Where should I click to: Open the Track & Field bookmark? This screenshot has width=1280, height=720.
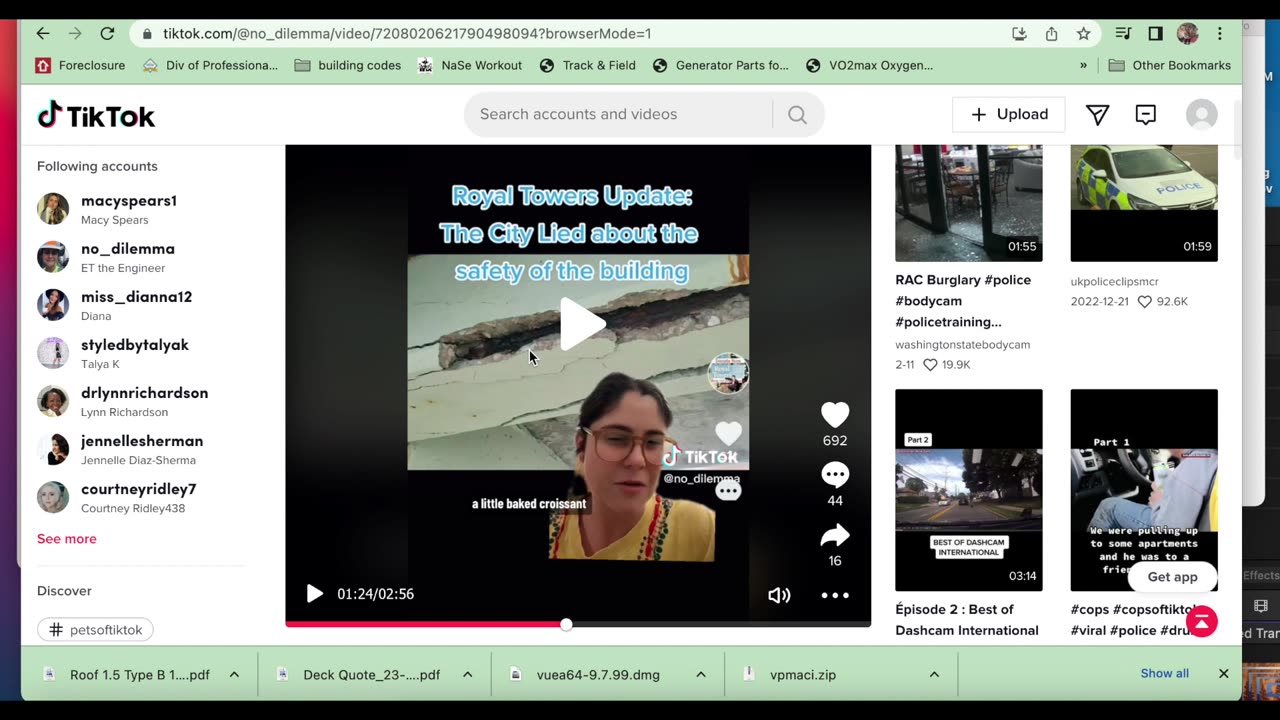point(587,65)
